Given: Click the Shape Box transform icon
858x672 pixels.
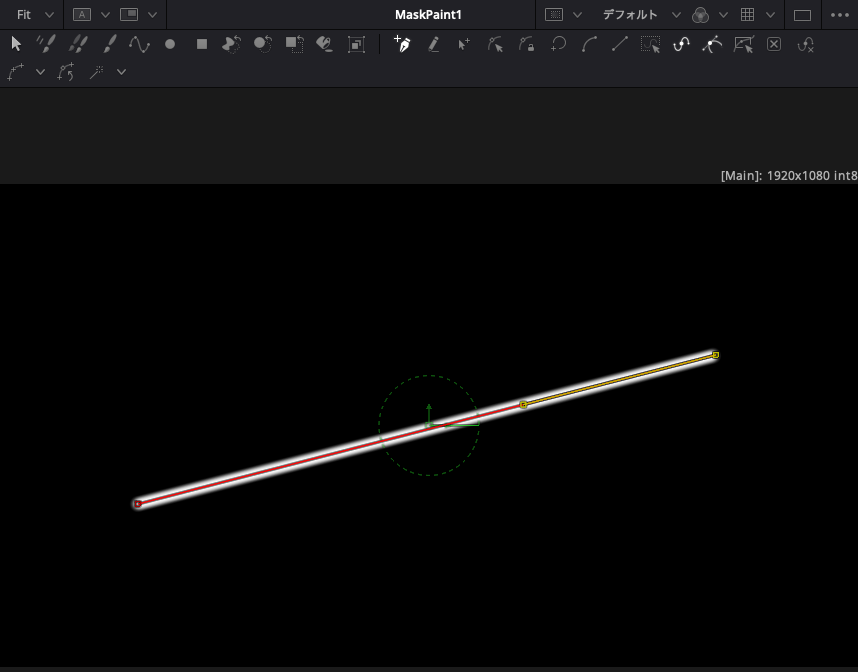Looking at the screenshot, I should click(x=744, y=44).
